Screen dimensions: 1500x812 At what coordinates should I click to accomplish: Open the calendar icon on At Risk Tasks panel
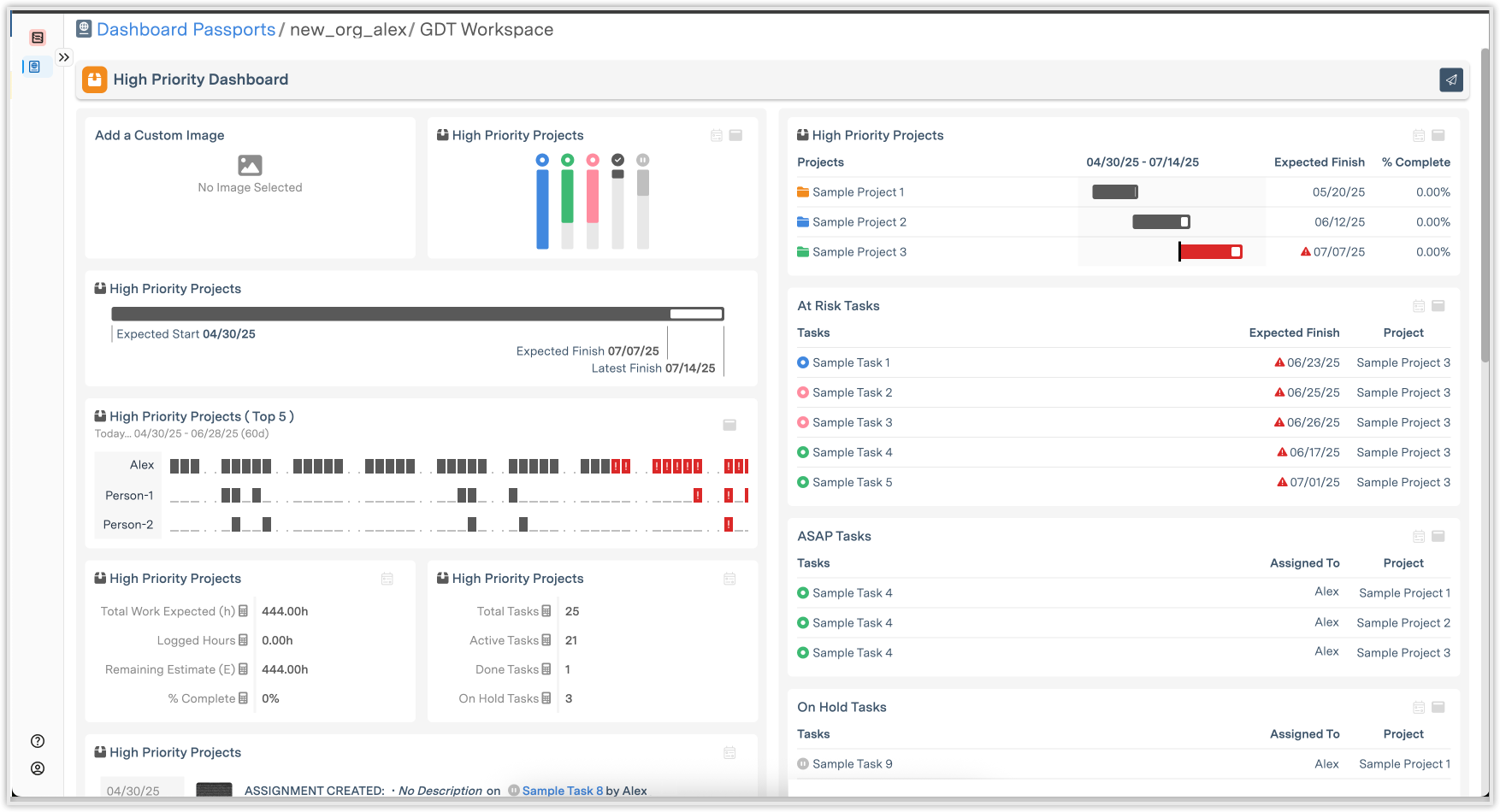(x=1418, y=305)
